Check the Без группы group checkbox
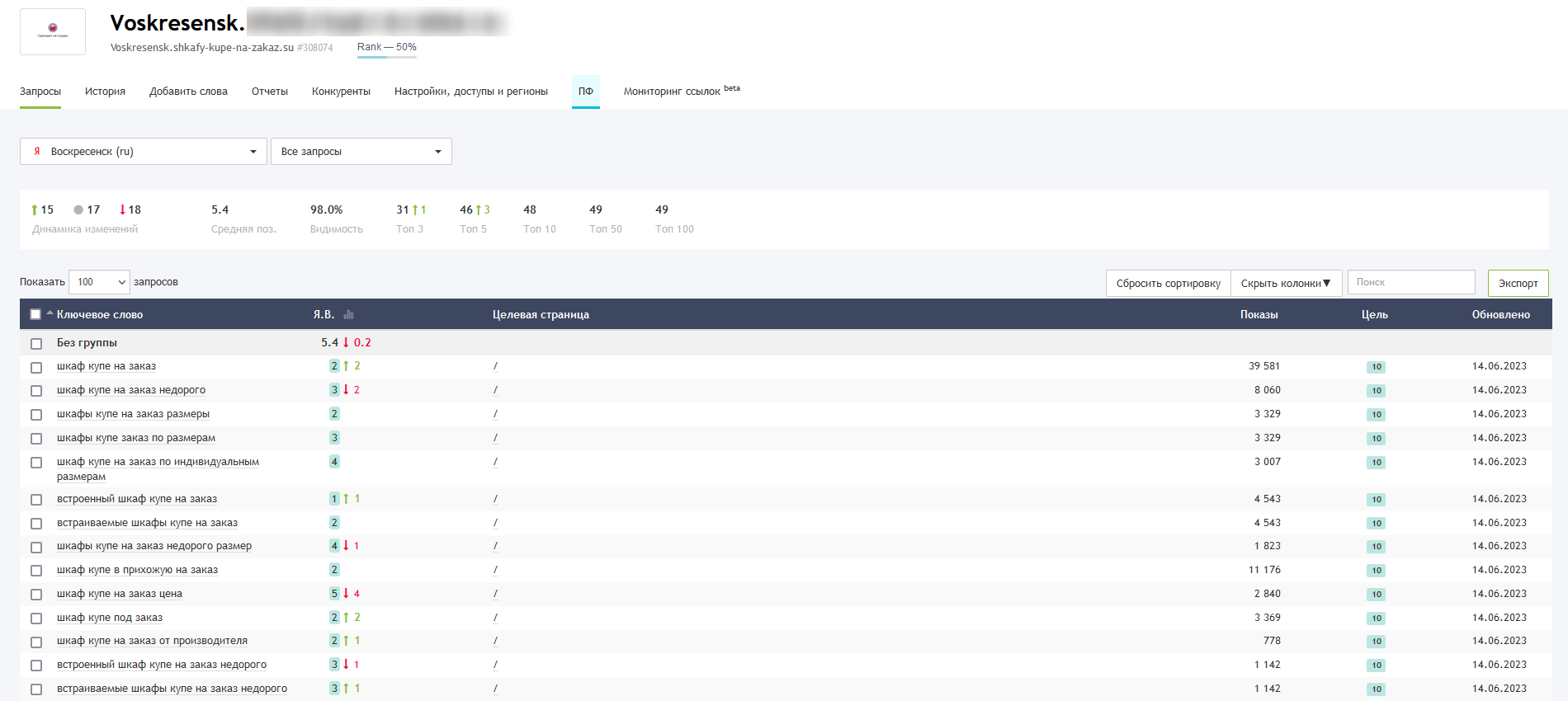Screen dimensions: 1568x701 click(x=36, y=343)
